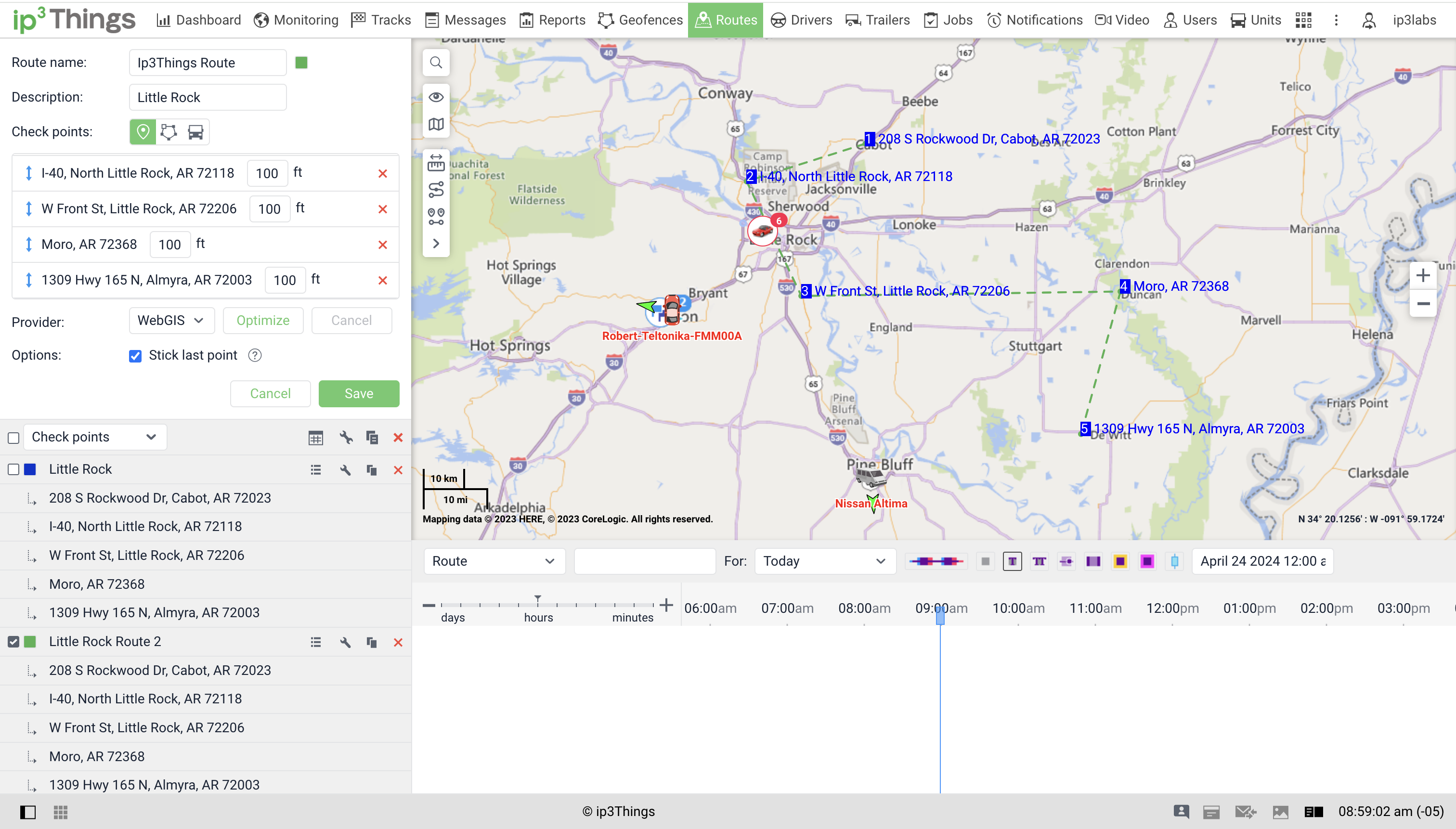The image size is (1456, 829).
Task: Select unit bus checkpoint type icon
Action: 195,132
